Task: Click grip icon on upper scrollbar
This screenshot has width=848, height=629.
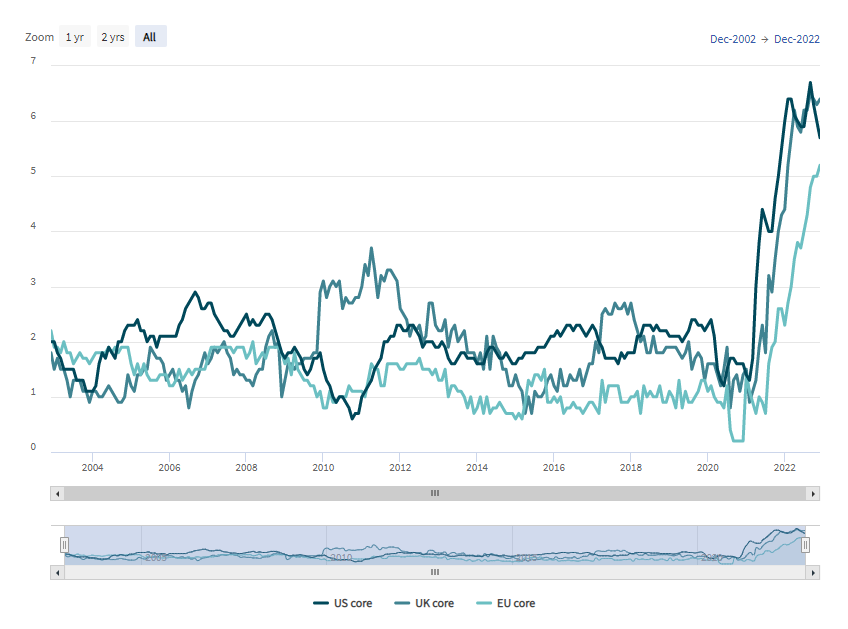Action: tap(435, 493)
